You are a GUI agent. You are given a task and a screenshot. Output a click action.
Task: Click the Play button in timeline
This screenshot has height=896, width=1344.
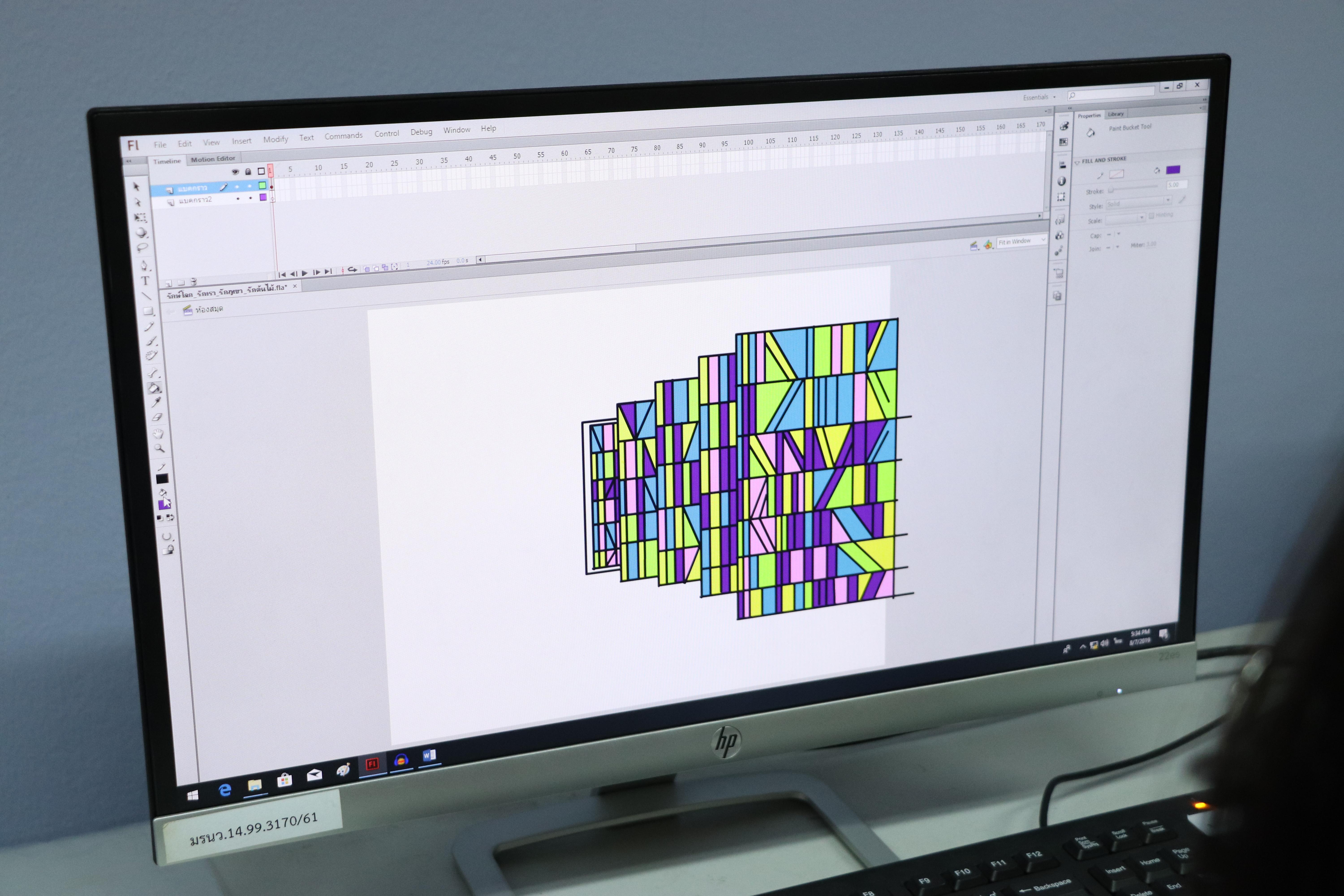305,273
